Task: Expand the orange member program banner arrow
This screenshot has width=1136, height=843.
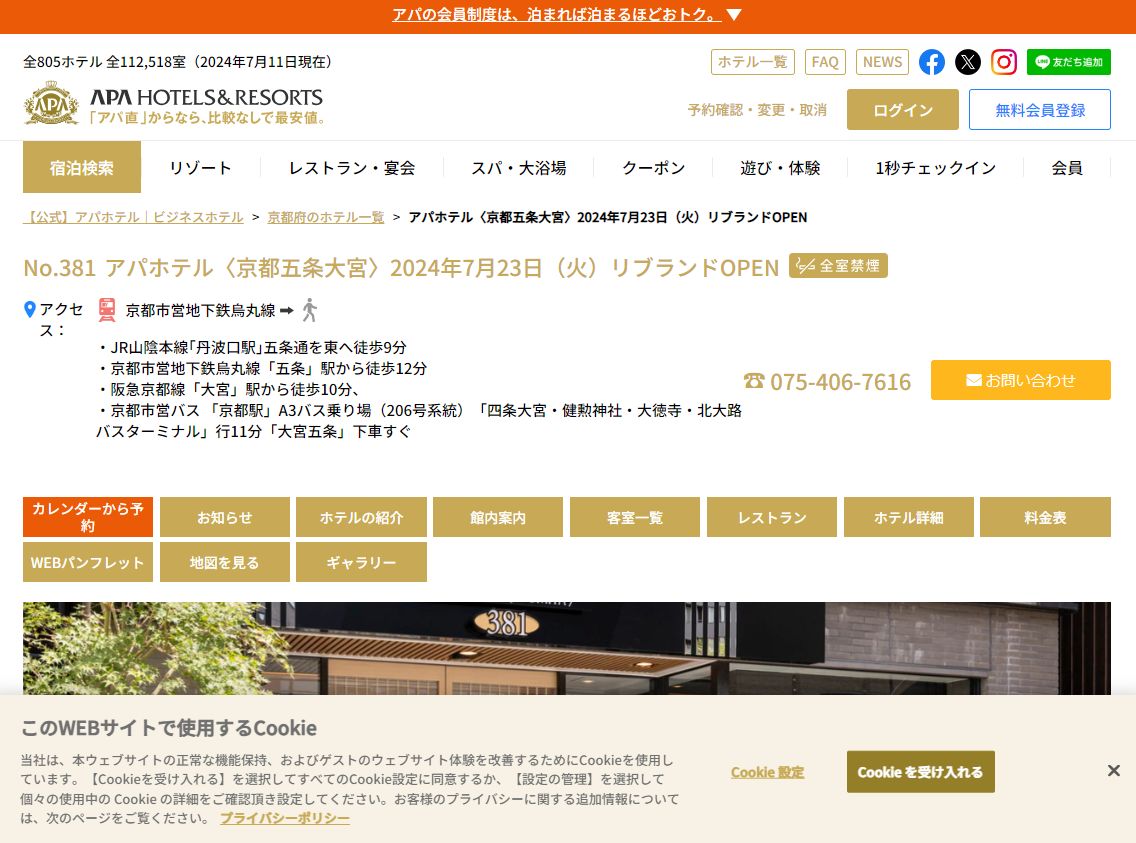Action: tap(734, 14)
